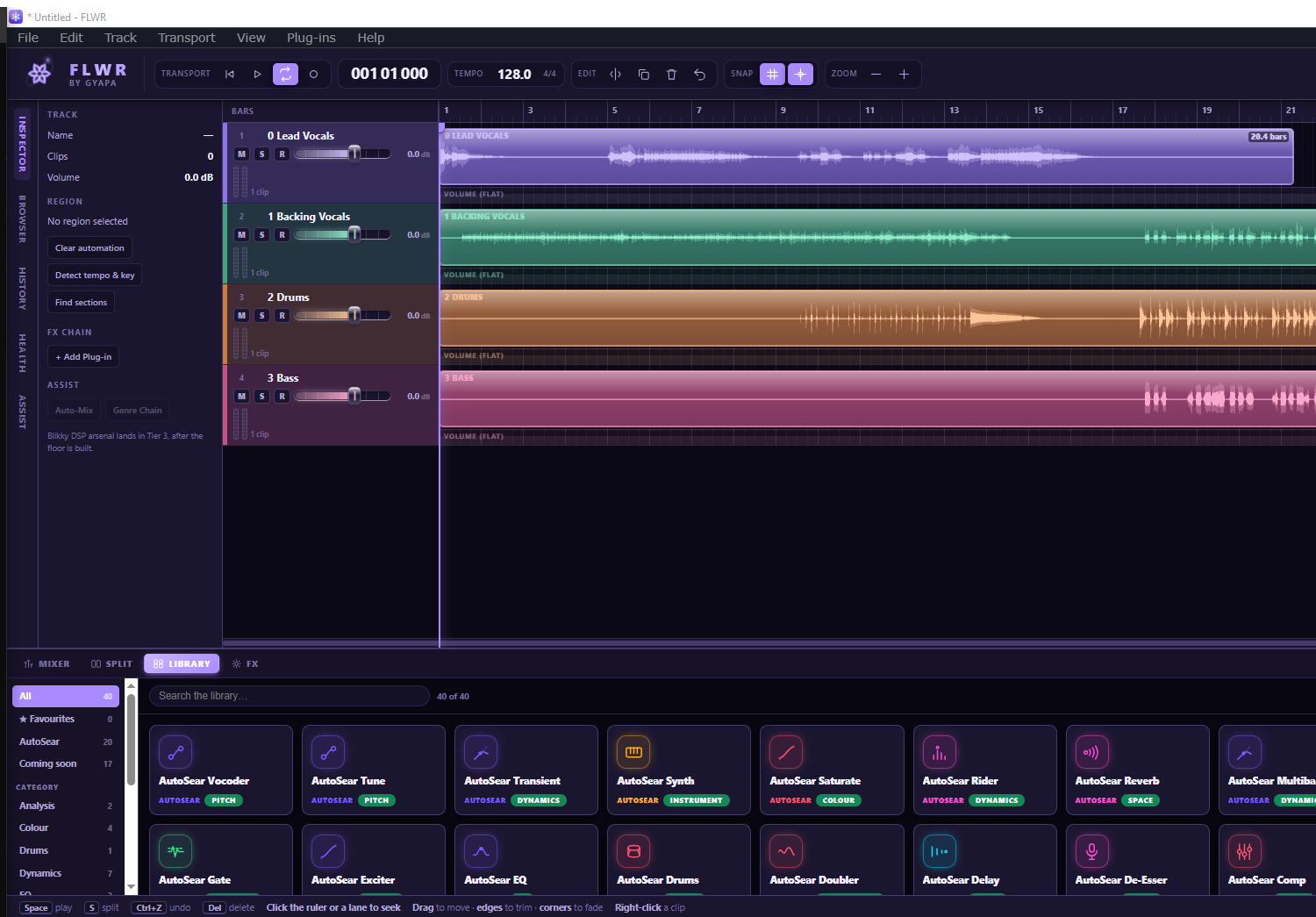The image size is (1316, 917).
Task: Click the AutoSear EQ icon
Action: [481, 851]
